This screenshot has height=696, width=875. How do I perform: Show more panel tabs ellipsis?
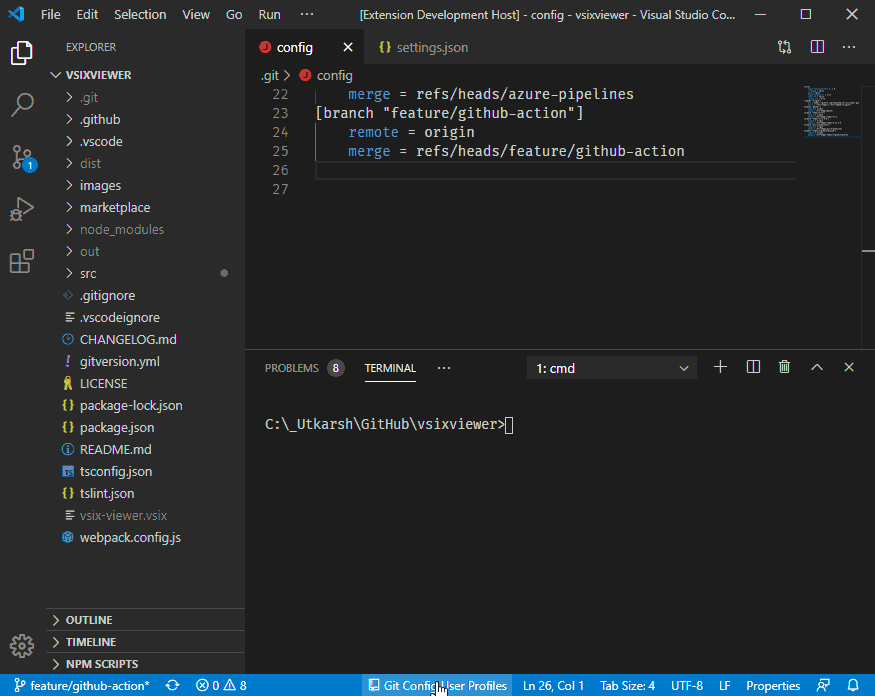[x=444, y=368]
